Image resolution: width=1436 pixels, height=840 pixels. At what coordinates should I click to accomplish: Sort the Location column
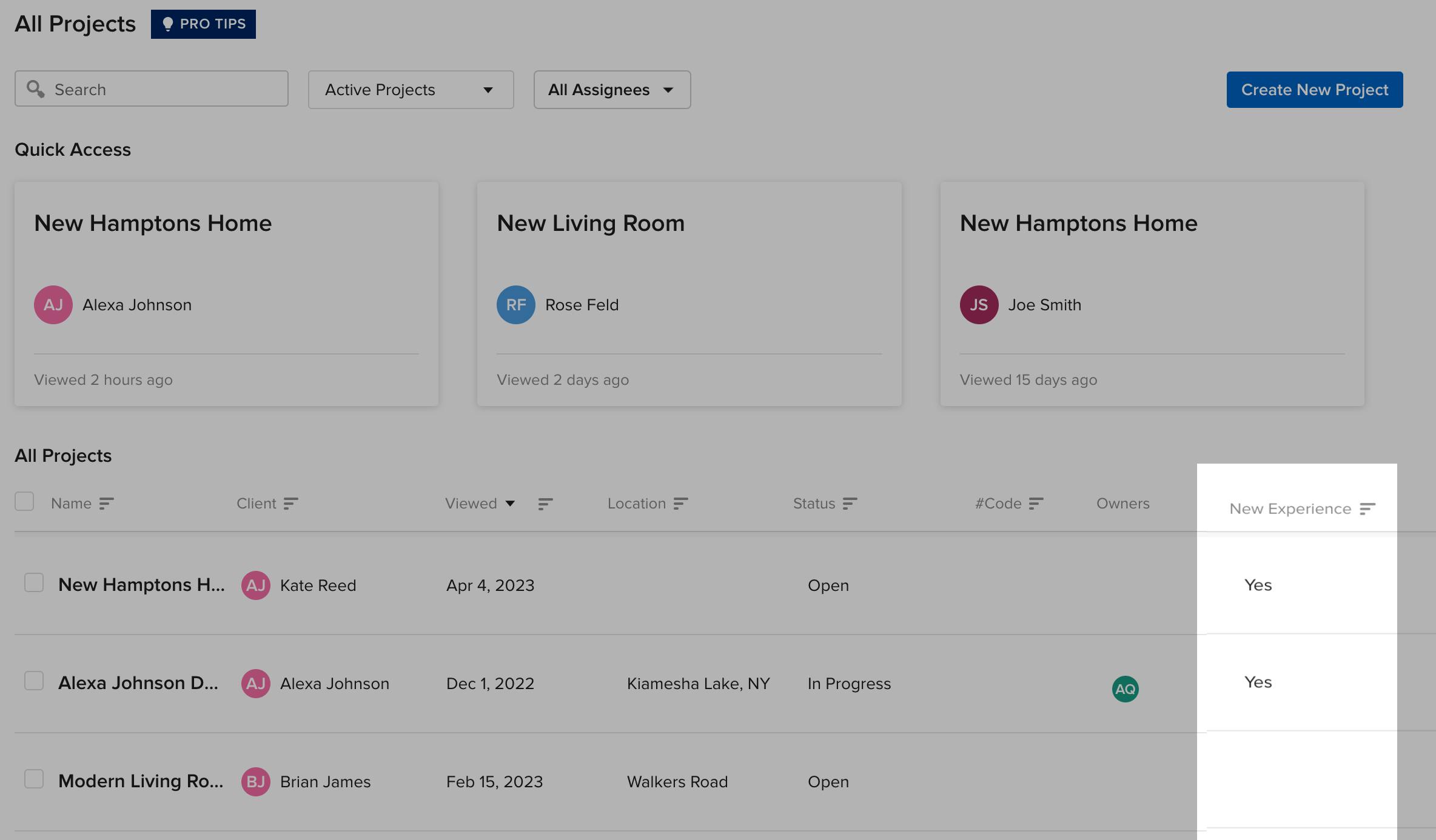[x=680, y=503]
